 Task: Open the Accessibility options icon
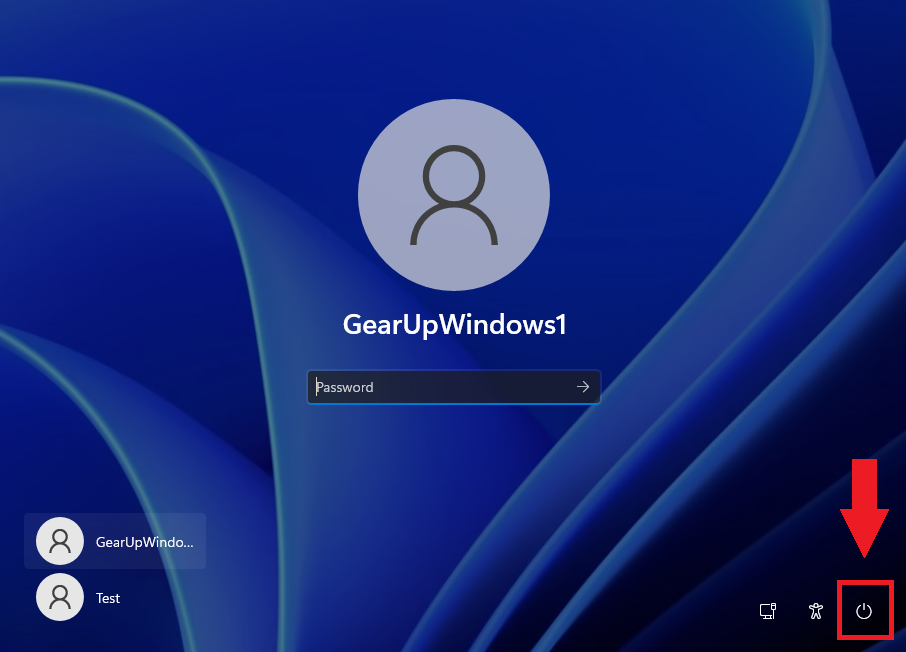pos(816,611)
